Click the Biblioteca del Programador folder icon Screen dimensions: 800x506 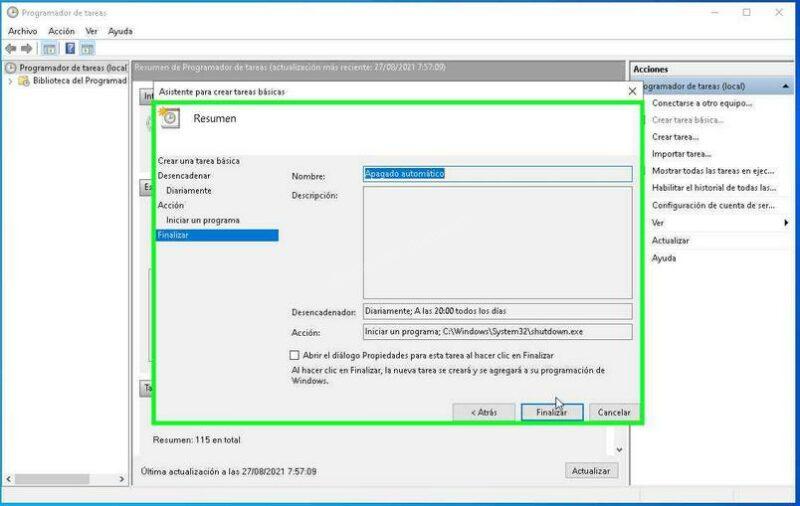(23, 81)
